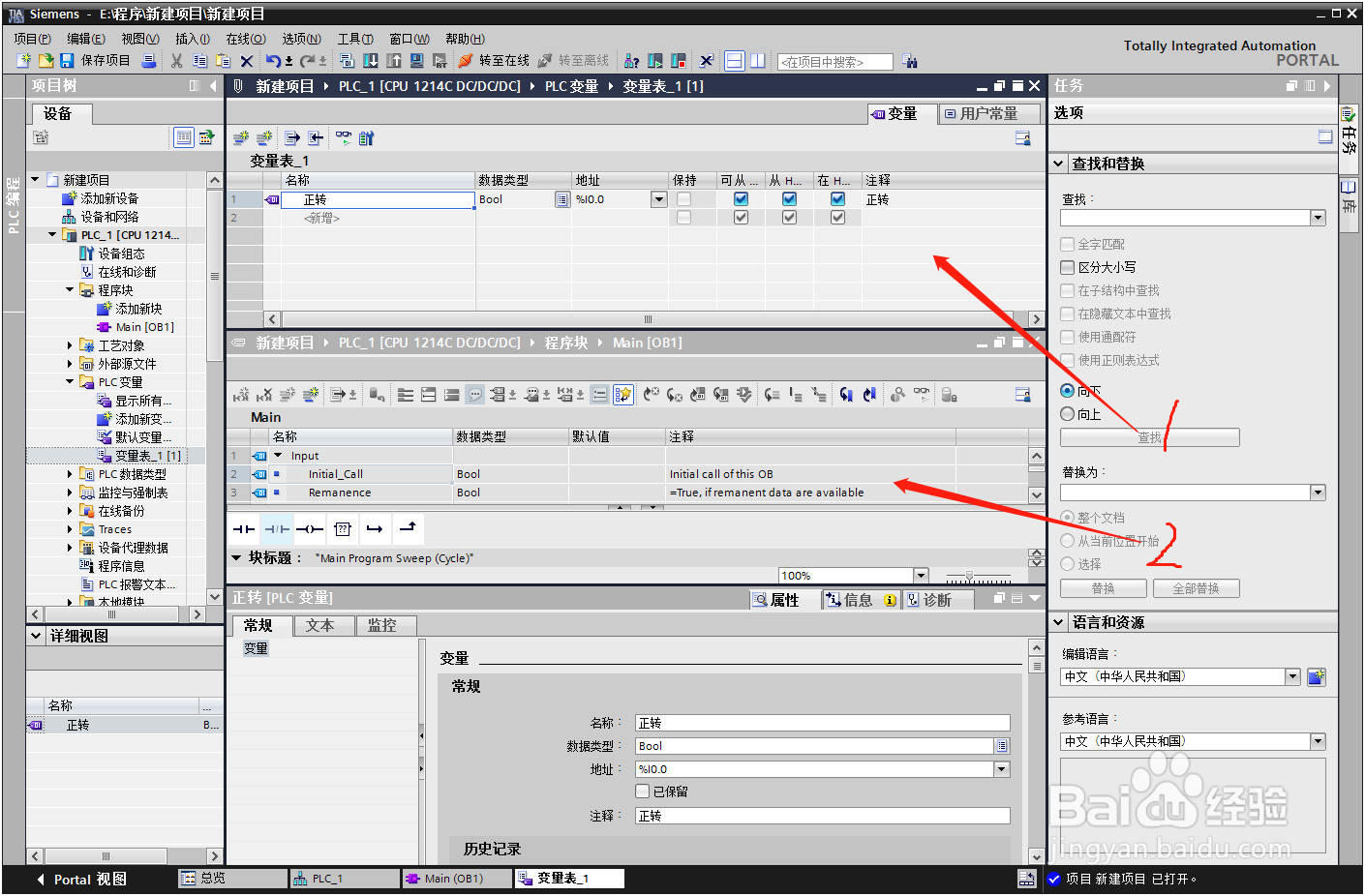Click the normally closed contact instruction
This screenshot has width=1365, height=896.
(x=277, y=528)
